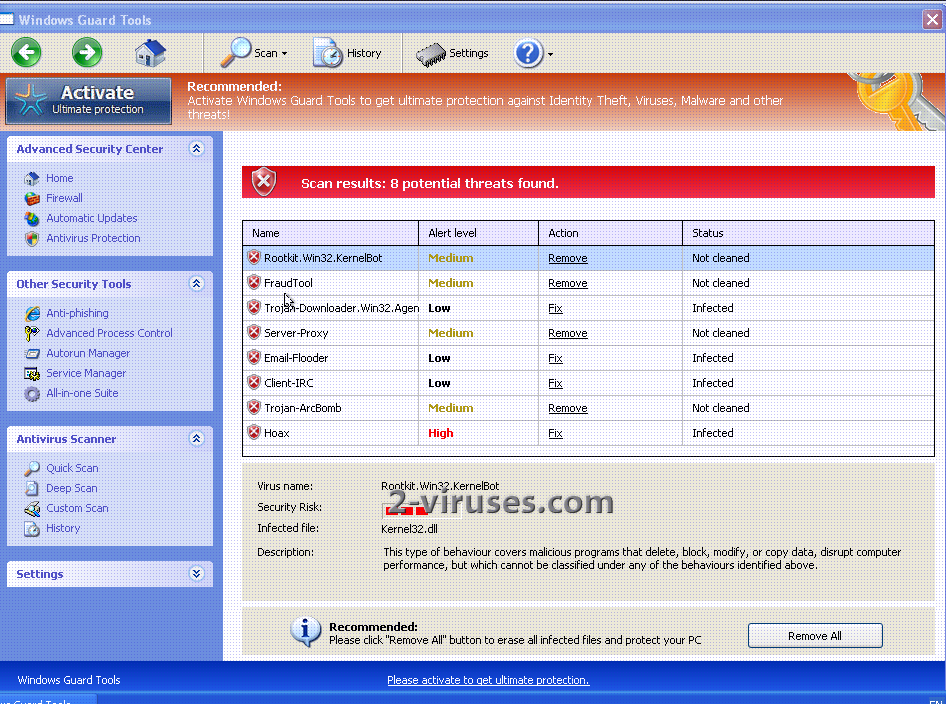Click the Autorun Manager icon
946x704 pixels.
pos(32,354)
